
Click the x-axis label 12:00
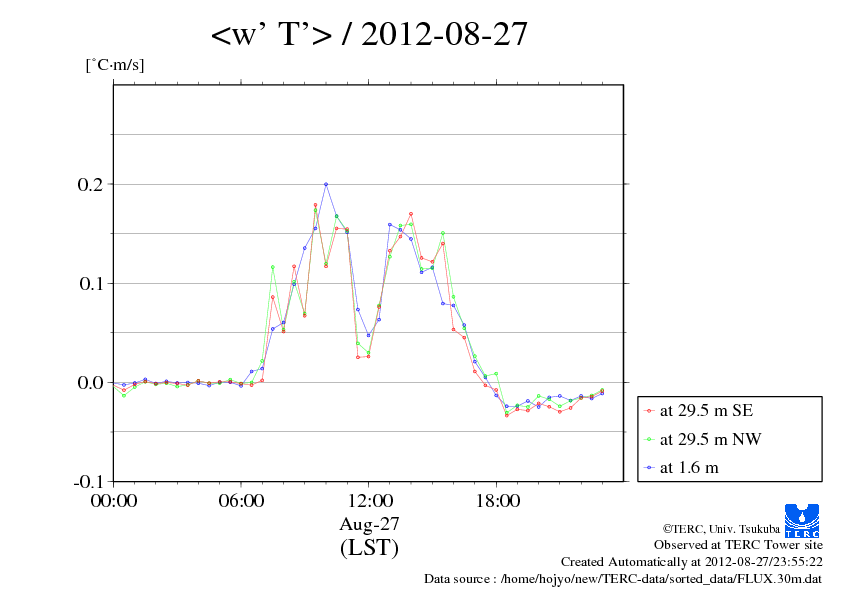click(369, 501)
